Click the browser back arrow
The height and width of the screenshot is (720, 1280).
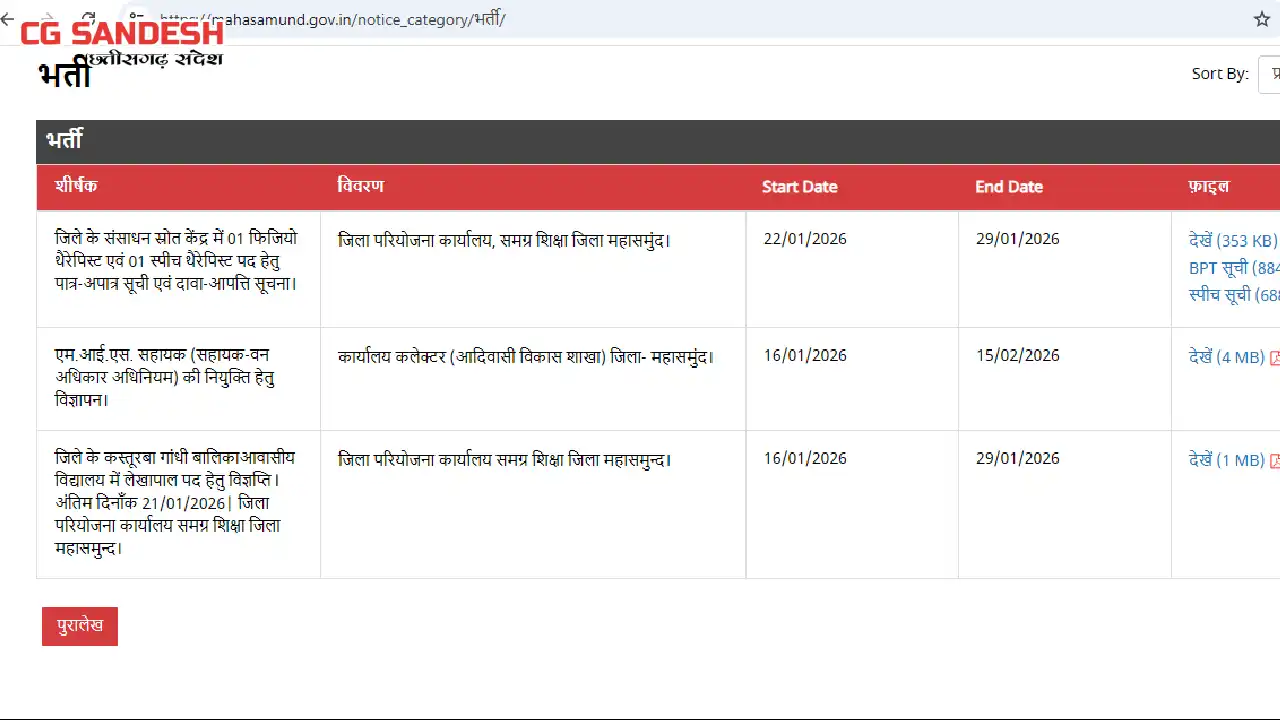tap(8, 19)
